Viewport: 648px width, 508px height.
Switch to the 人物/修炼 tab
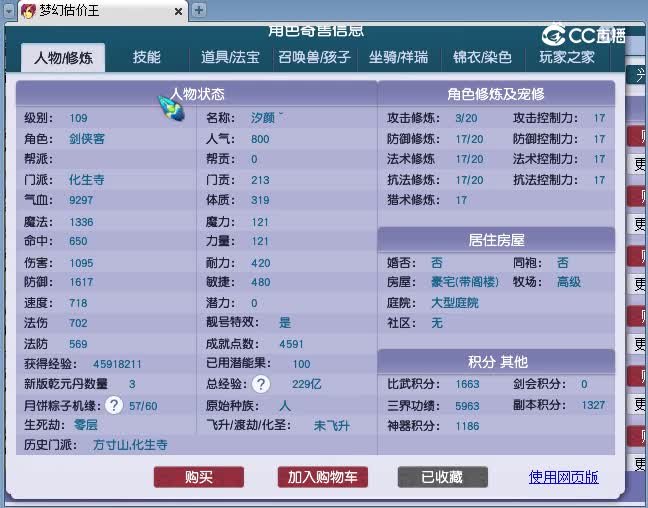click(63, 57)
